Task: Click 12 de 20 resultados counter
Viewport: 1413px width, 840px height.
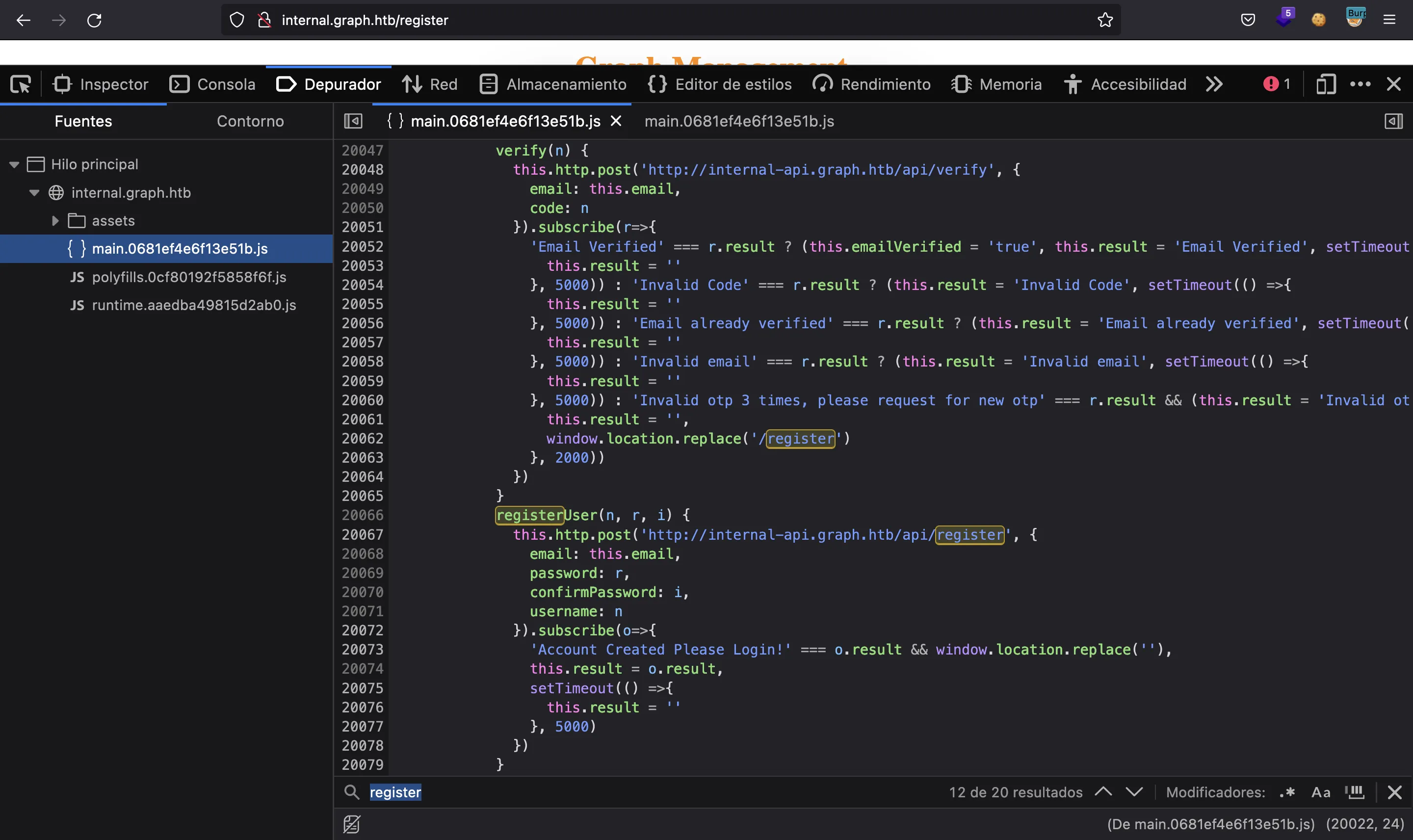Action: click(x=1016, y=792)
